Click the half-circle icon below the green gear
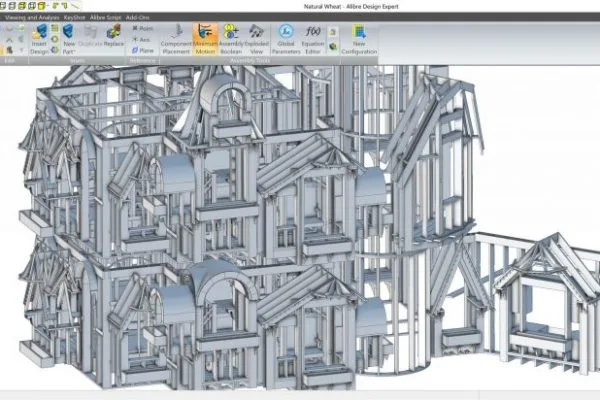The height and width of the screenshot is (400, 600). (x=55, y=50)
